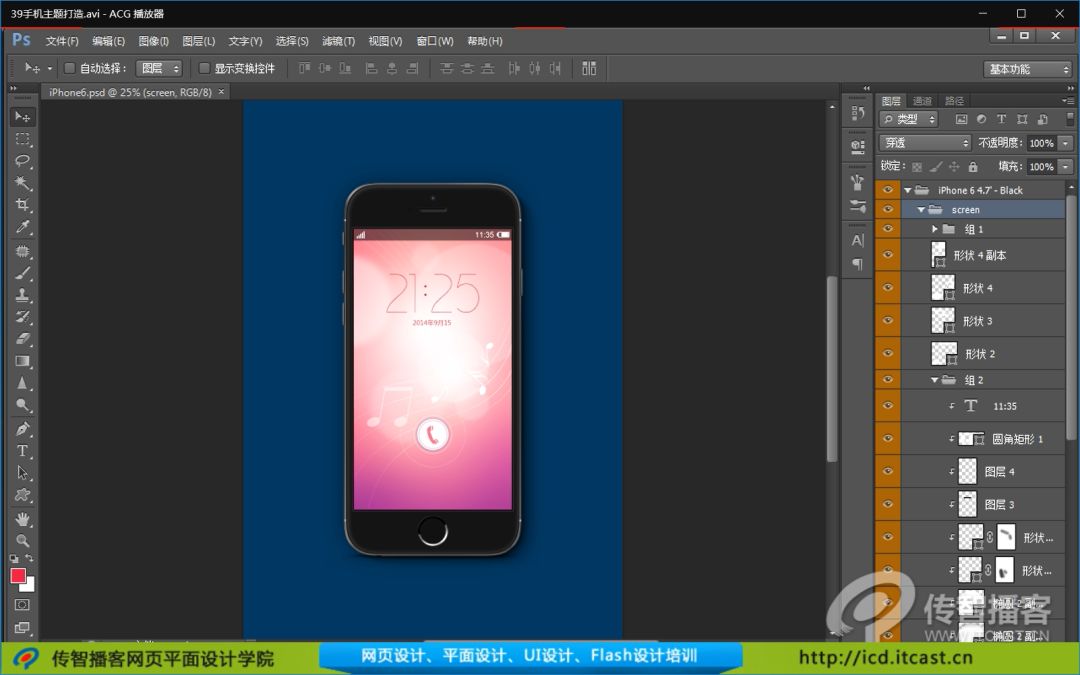
Task: Click the lock all layers padlock icon
Action: tap(973, 167)
